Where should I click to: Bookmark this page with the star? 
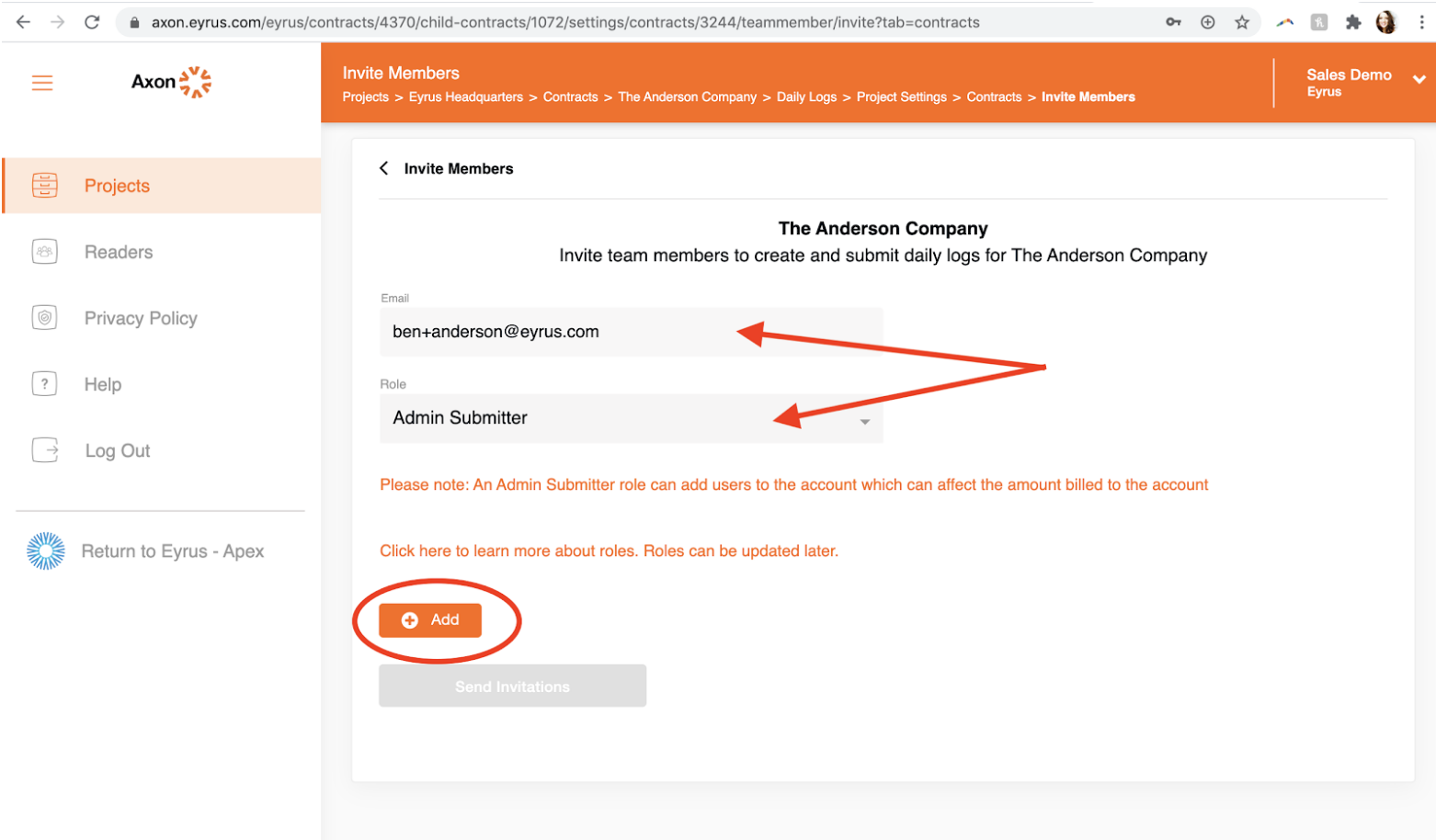pyautogui.click(x=1242, y=22)
